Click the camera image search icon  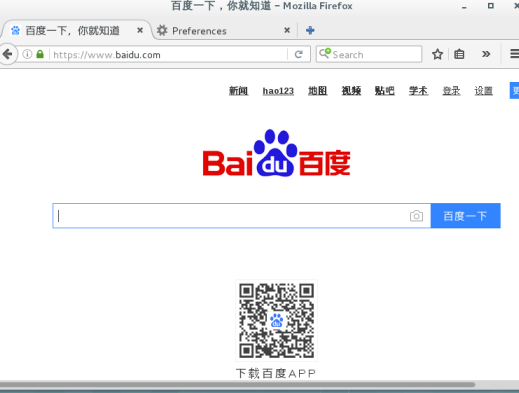(x=416, y=216)
